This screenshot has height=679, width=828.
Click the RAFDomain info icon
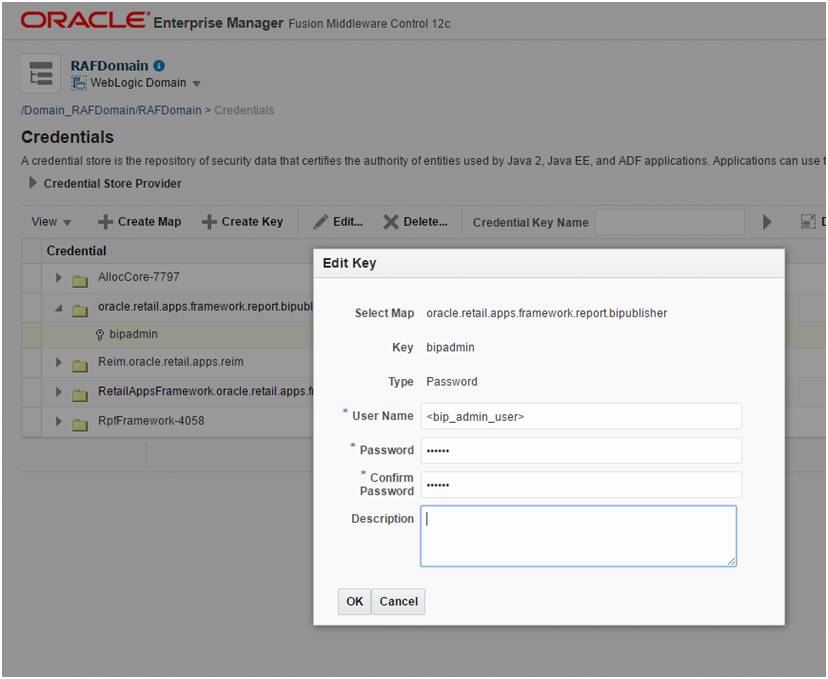(159, 66)
